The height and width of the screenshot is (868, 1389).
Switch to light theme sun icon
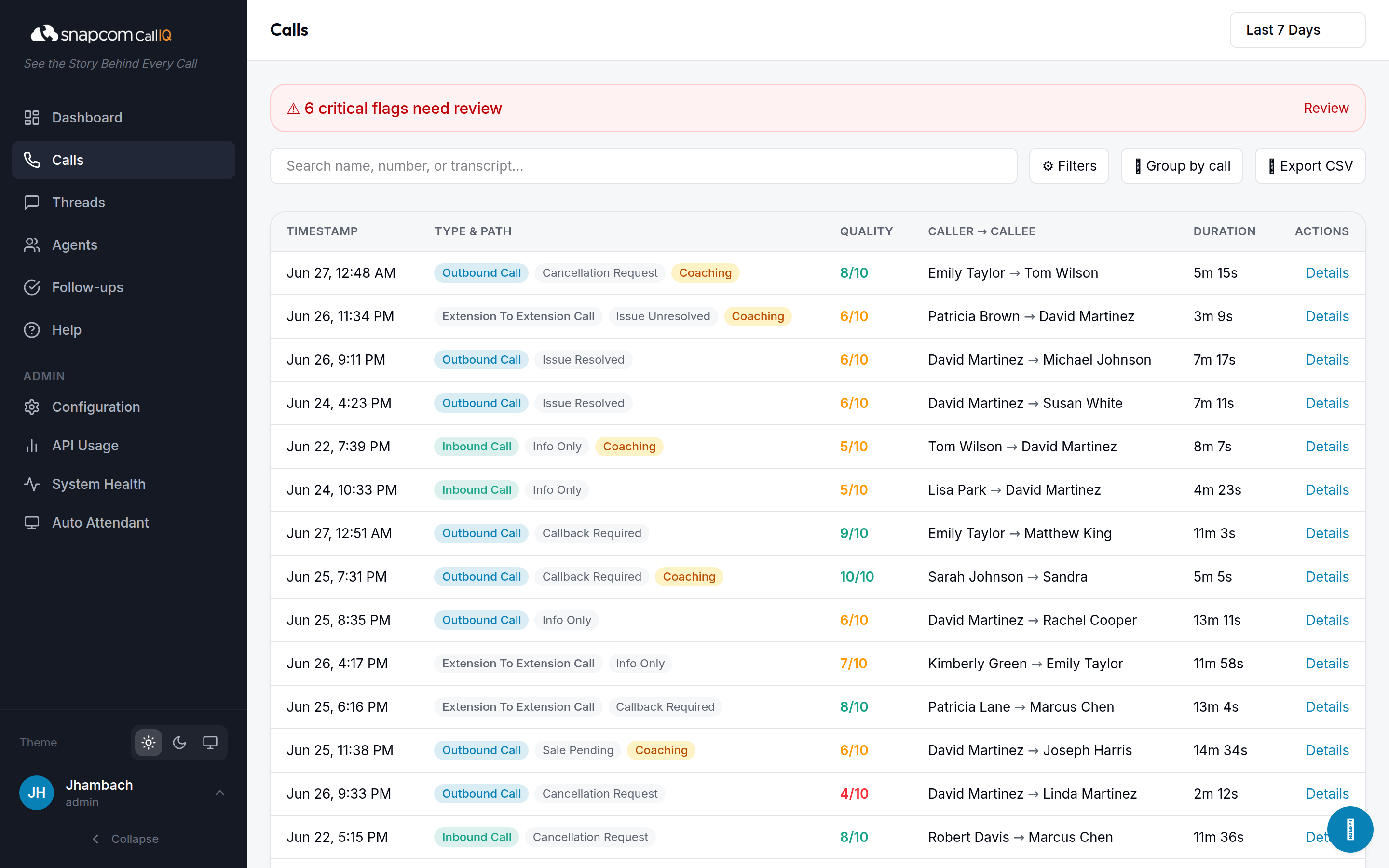point(149,743)
